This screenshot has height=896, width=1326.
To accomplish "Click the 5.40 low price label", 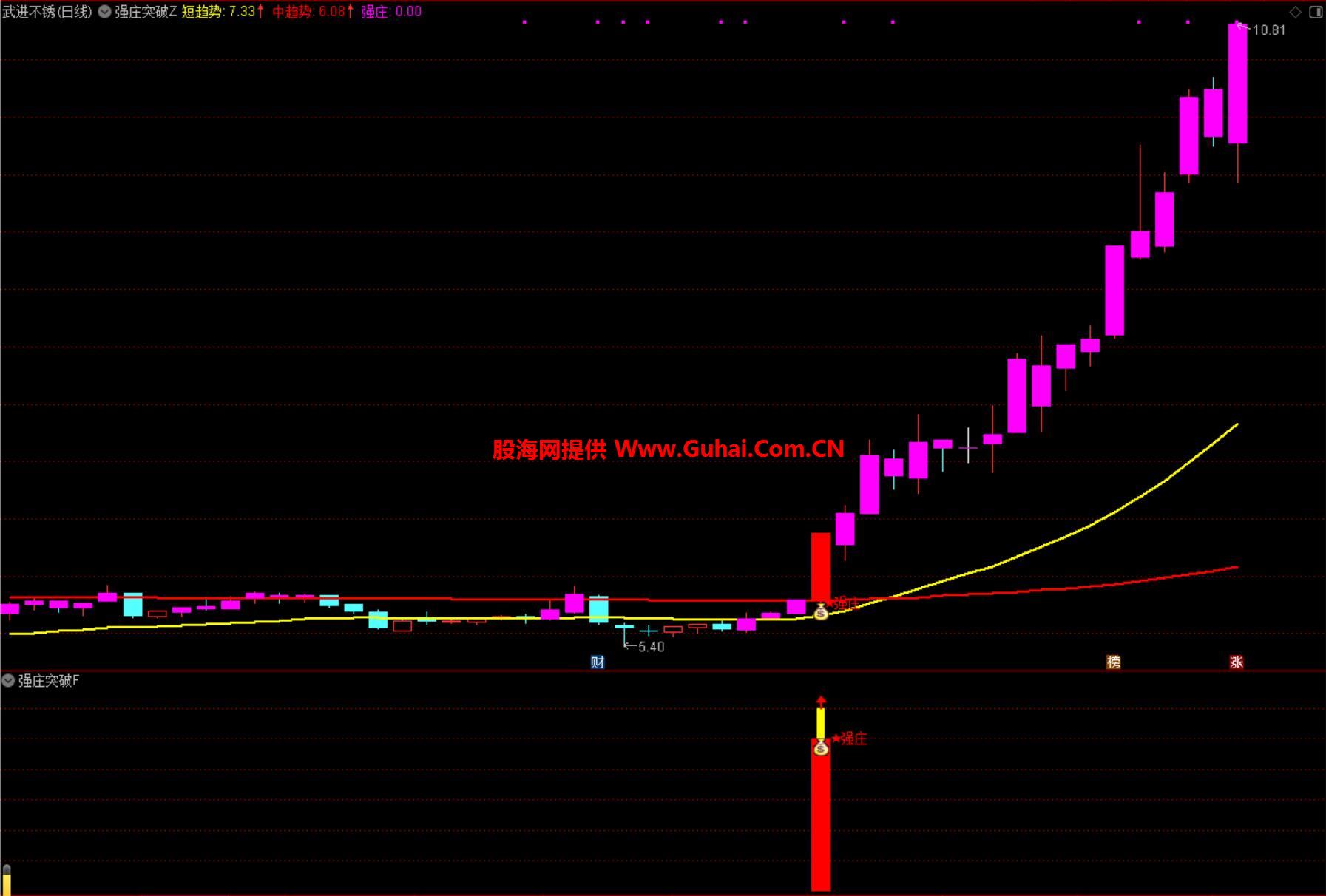I will [651, 647].
